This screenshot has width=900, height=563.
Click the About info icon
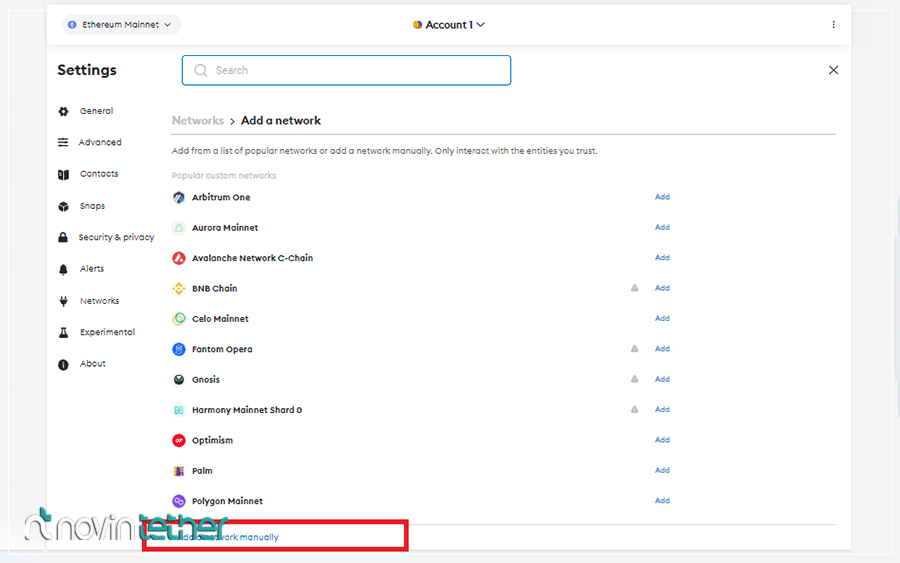(x=63, y=364)
